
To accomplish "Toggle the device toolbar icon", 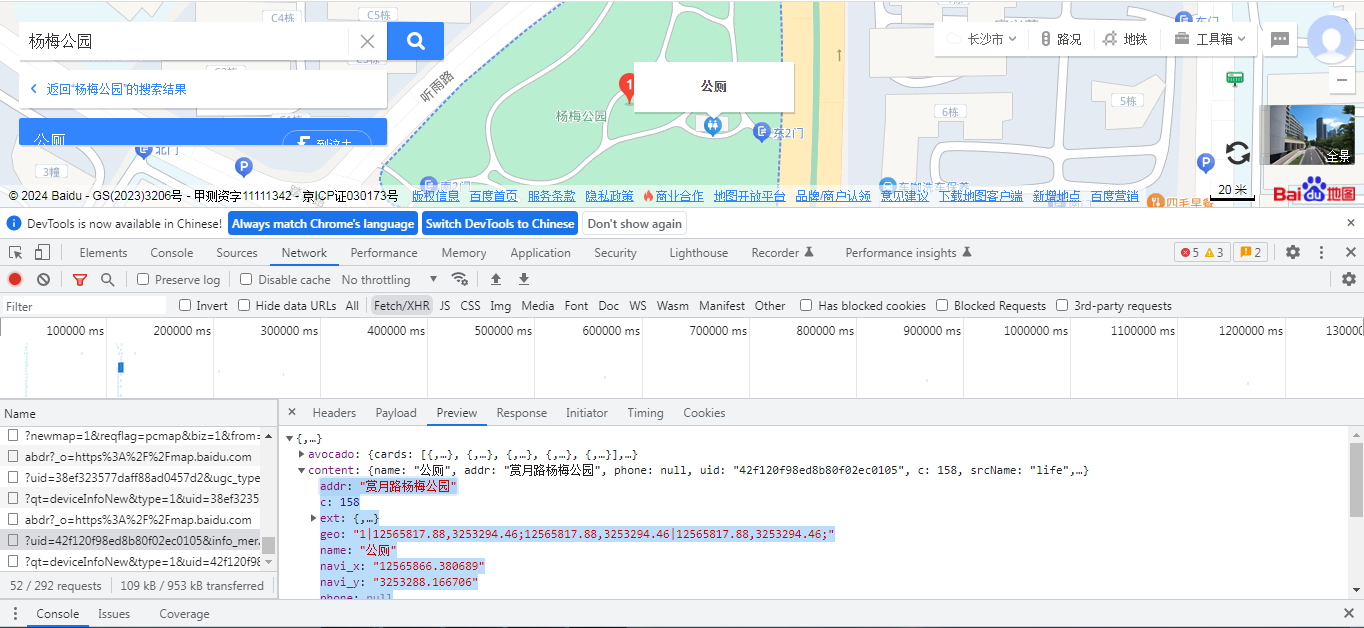I will 41,253.
